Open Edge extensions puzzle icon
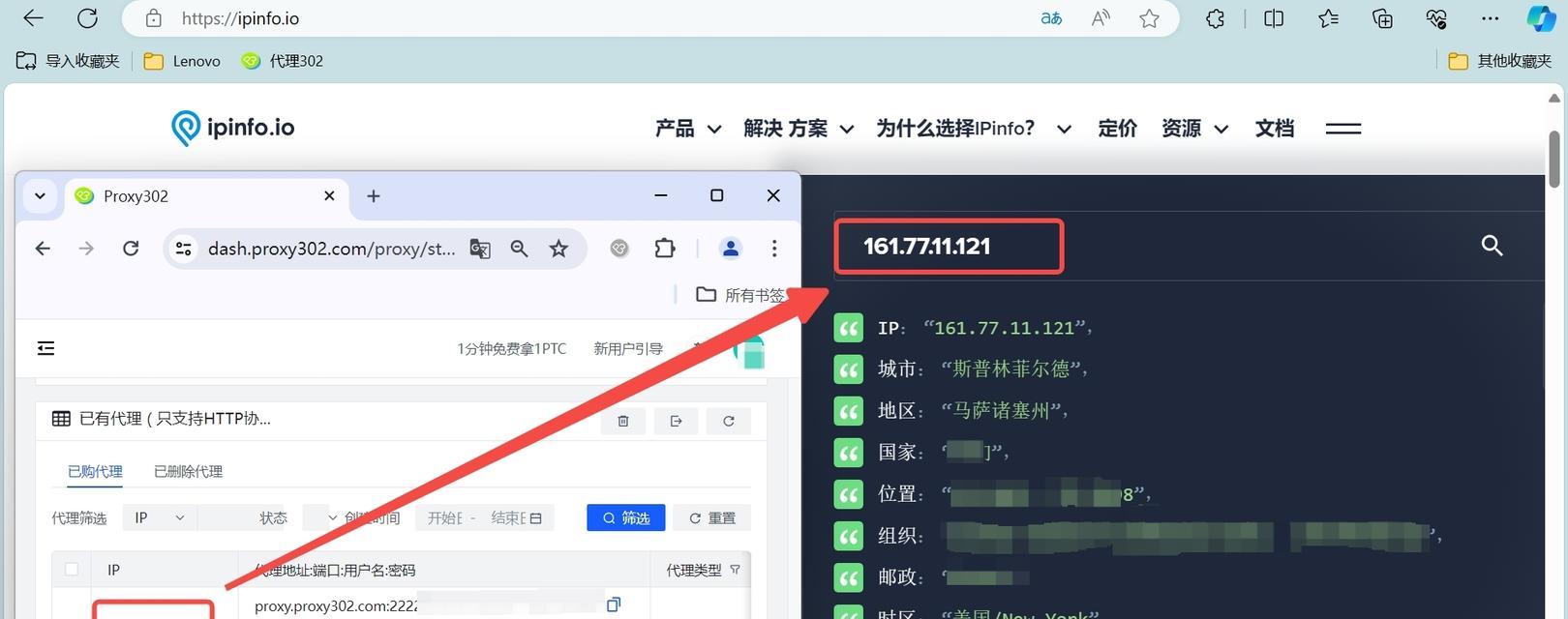The height and width of the screenshot is (619, 1568). point(1216,18)
